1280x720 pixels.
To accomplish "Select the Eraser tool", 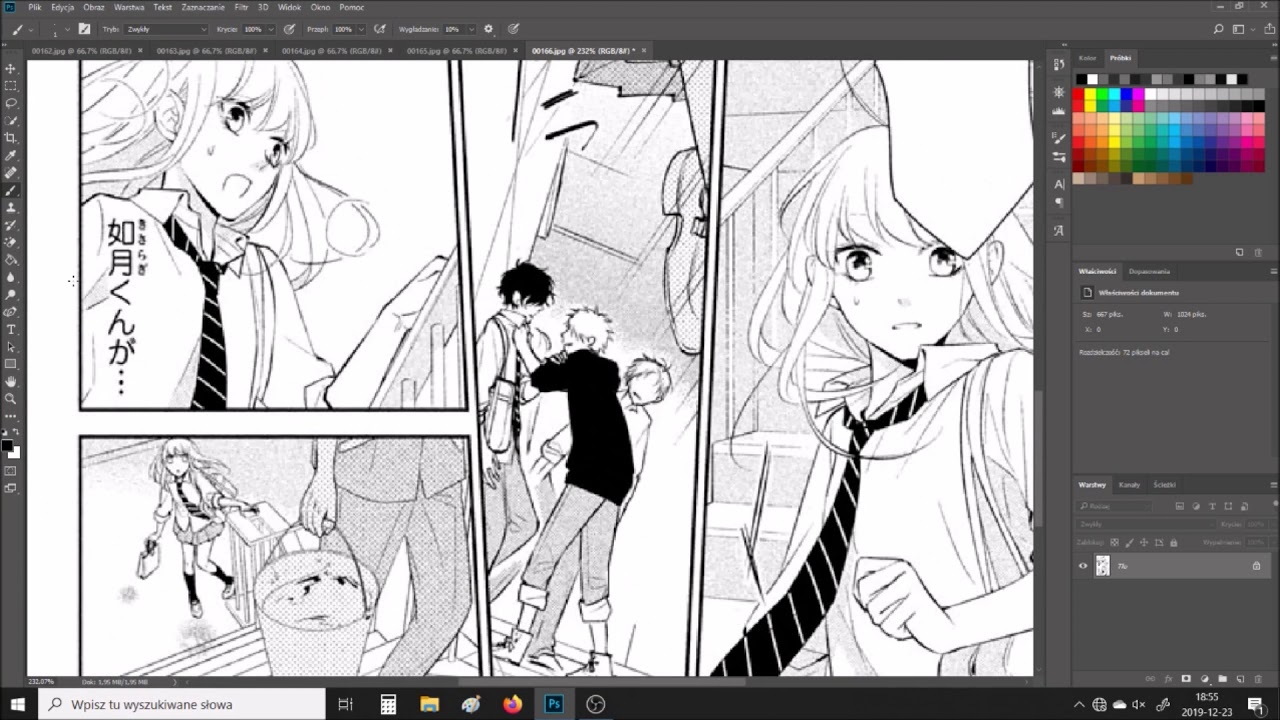I will click(11, 242).
